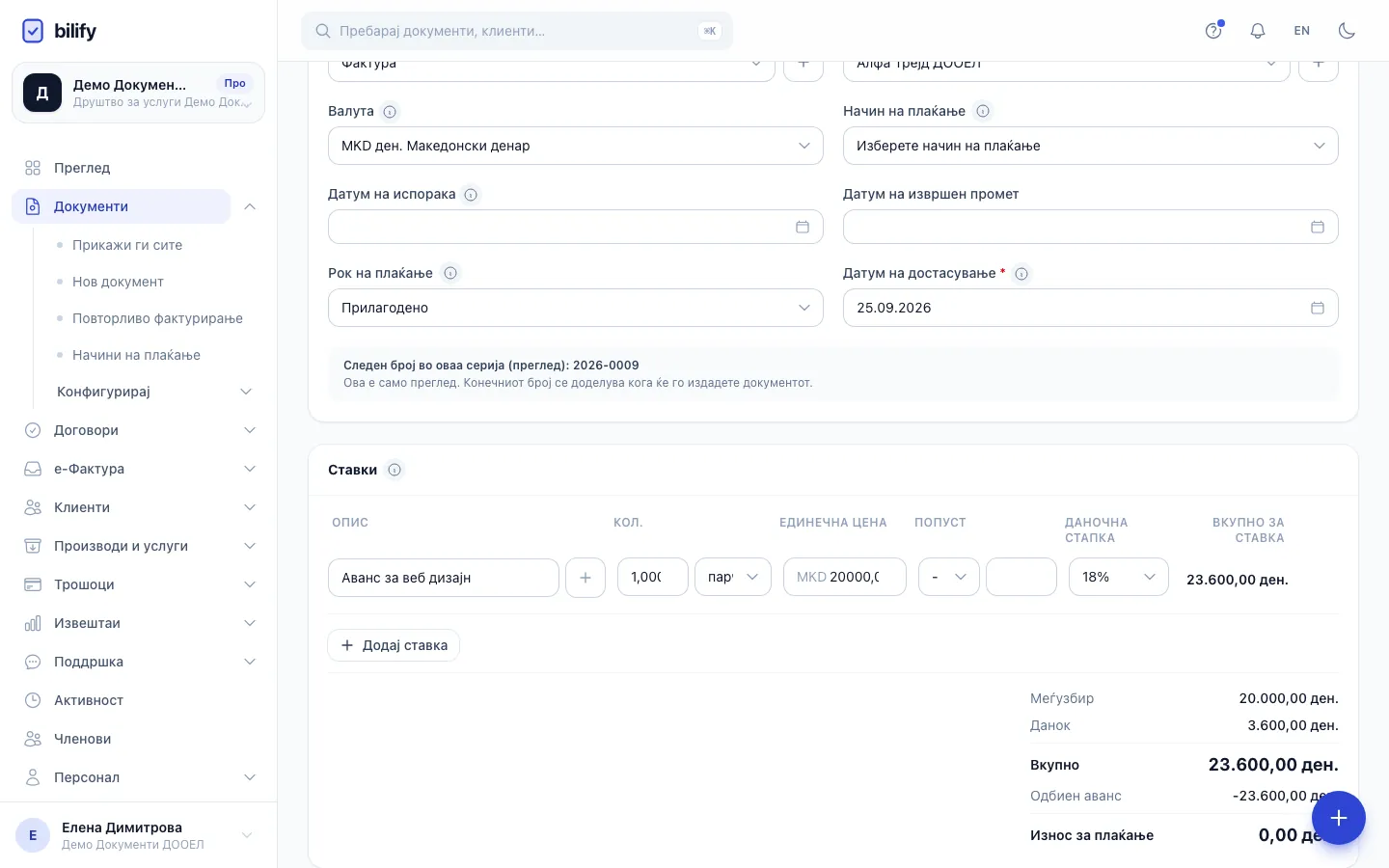
Task: Click the Додај ставка button
Action: click(x=394, y=645)
